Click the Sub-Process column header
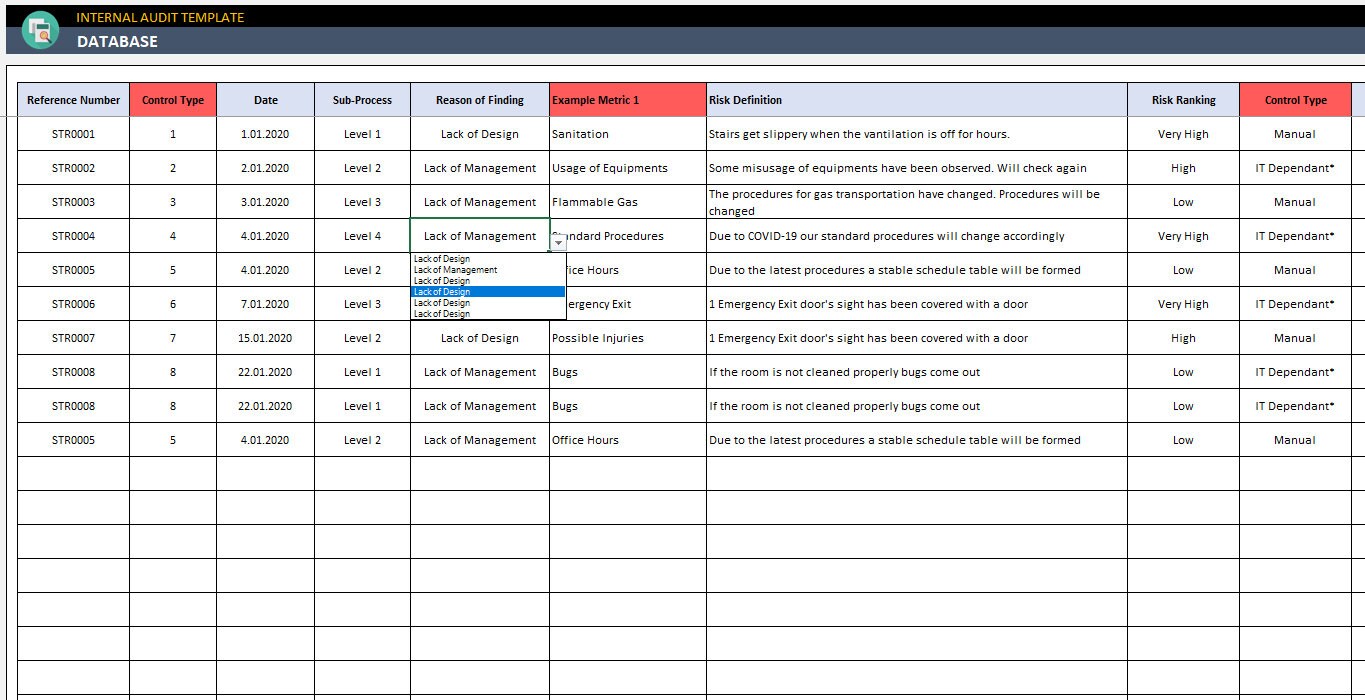The height and width of the screenshot is (700, 1365). [362, 100]
